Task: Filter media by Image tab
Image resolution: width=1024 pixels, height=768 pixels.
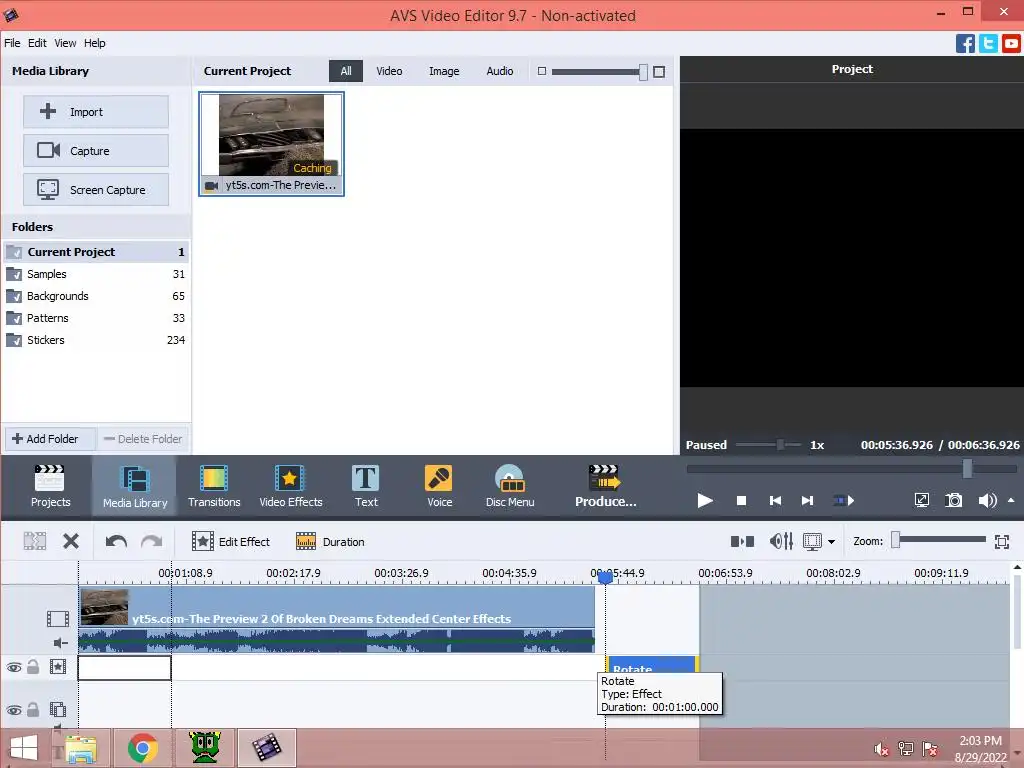Action: tap(444, 71)
